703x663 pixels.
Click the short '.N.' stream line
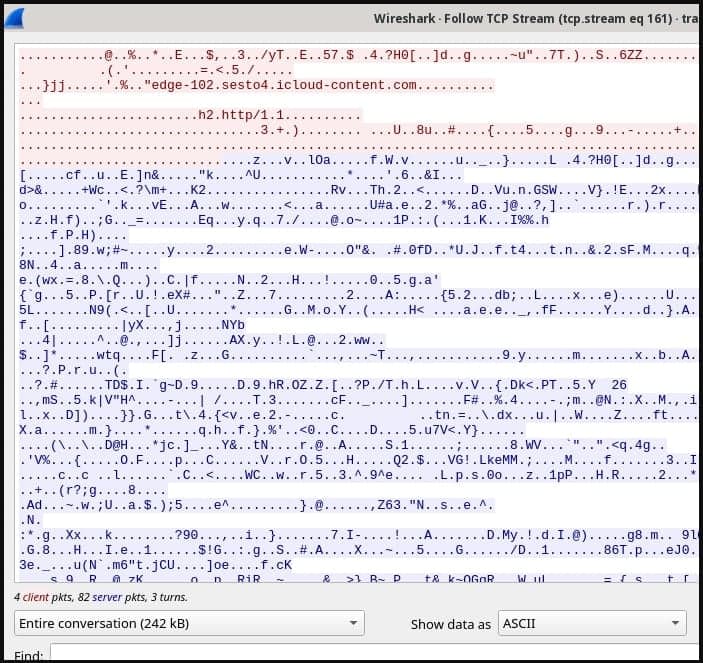click(30, 520)
